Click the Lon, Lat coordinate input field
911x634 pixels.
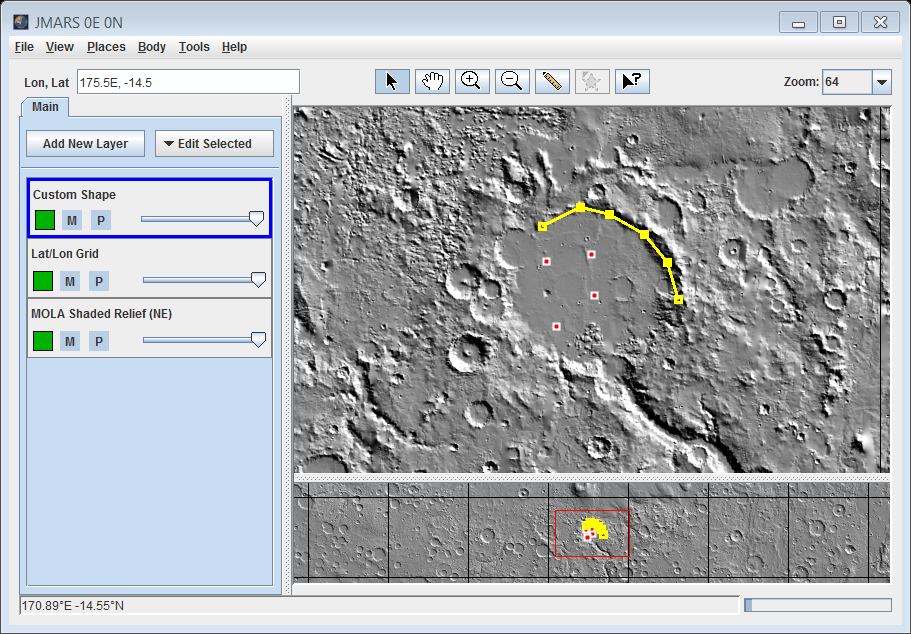(x=188, y=82)
